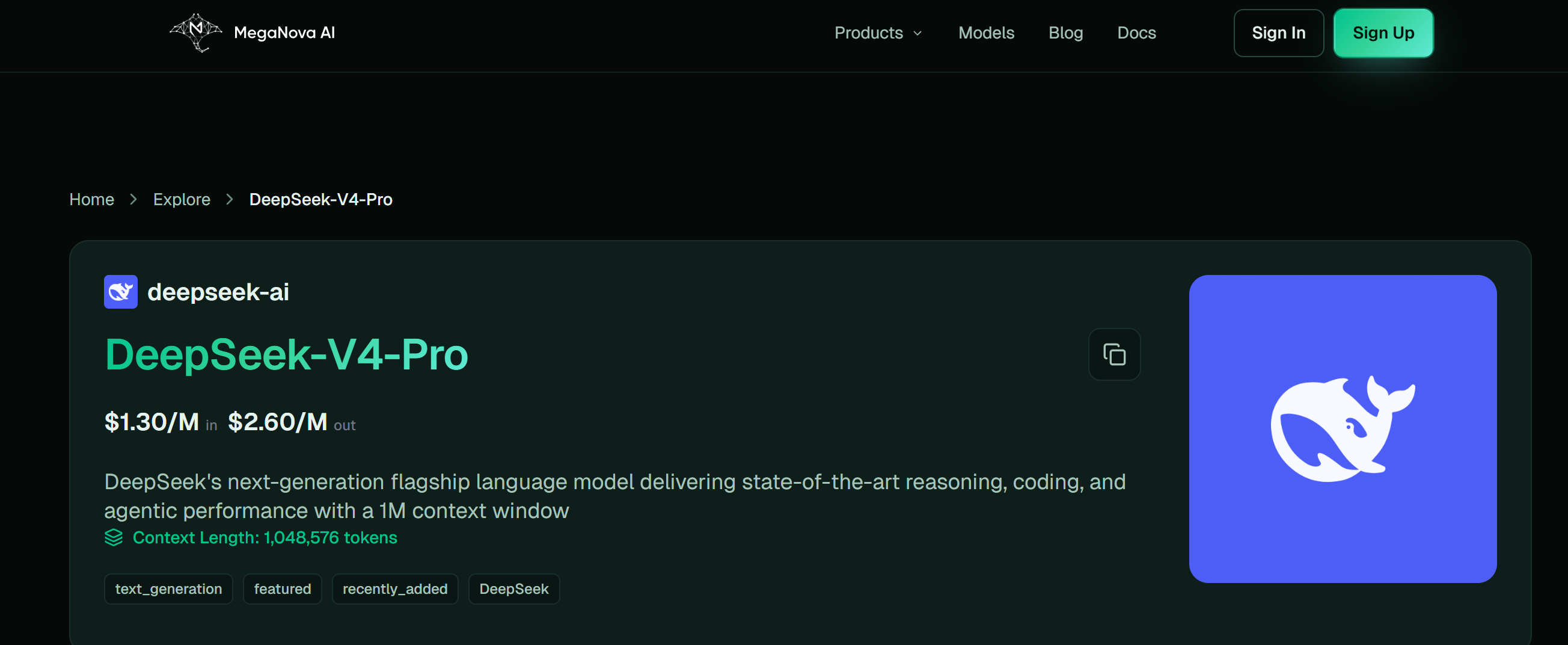The image size is (1568, 645).
Task: Click the small deepseek-ai whale icon
Action: point(120,292)
